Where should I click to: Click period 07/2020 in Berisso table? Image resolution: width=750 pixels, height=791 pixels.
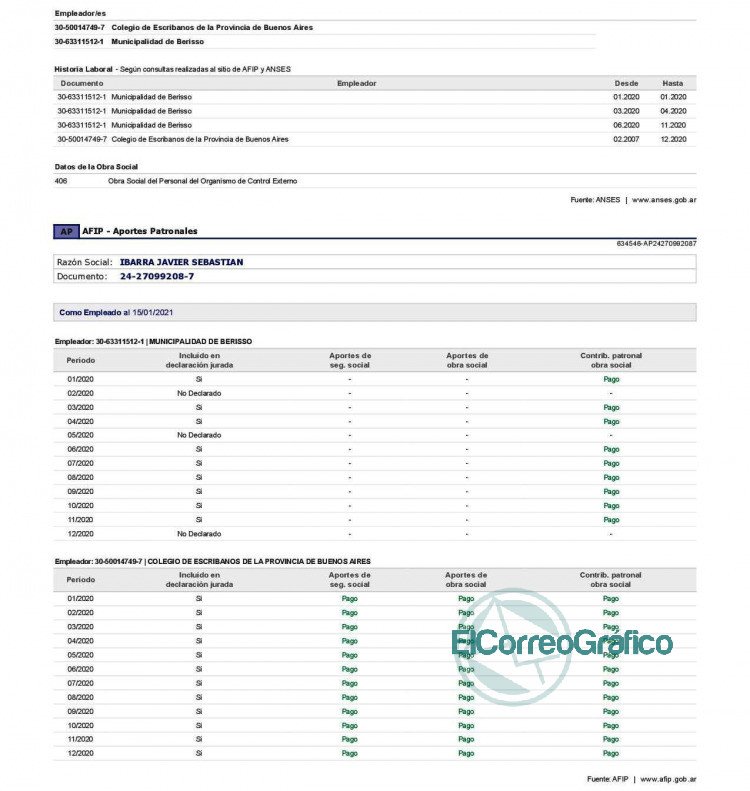point(81,464)
